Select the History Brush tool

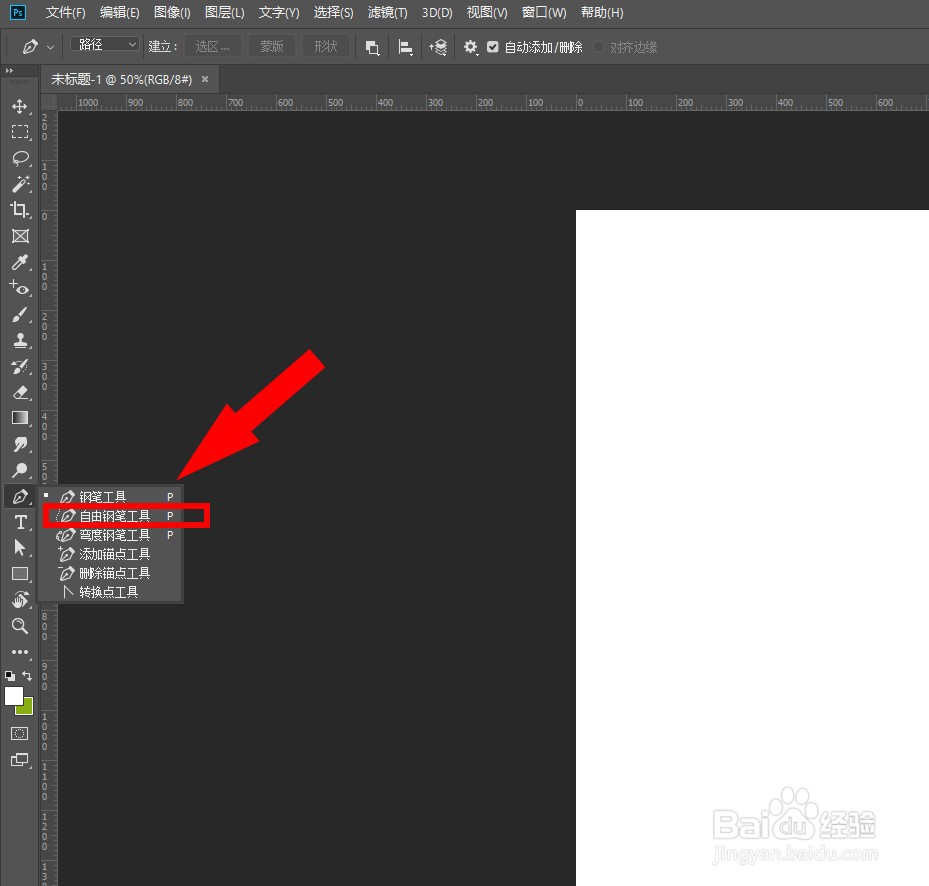(20, 366)
